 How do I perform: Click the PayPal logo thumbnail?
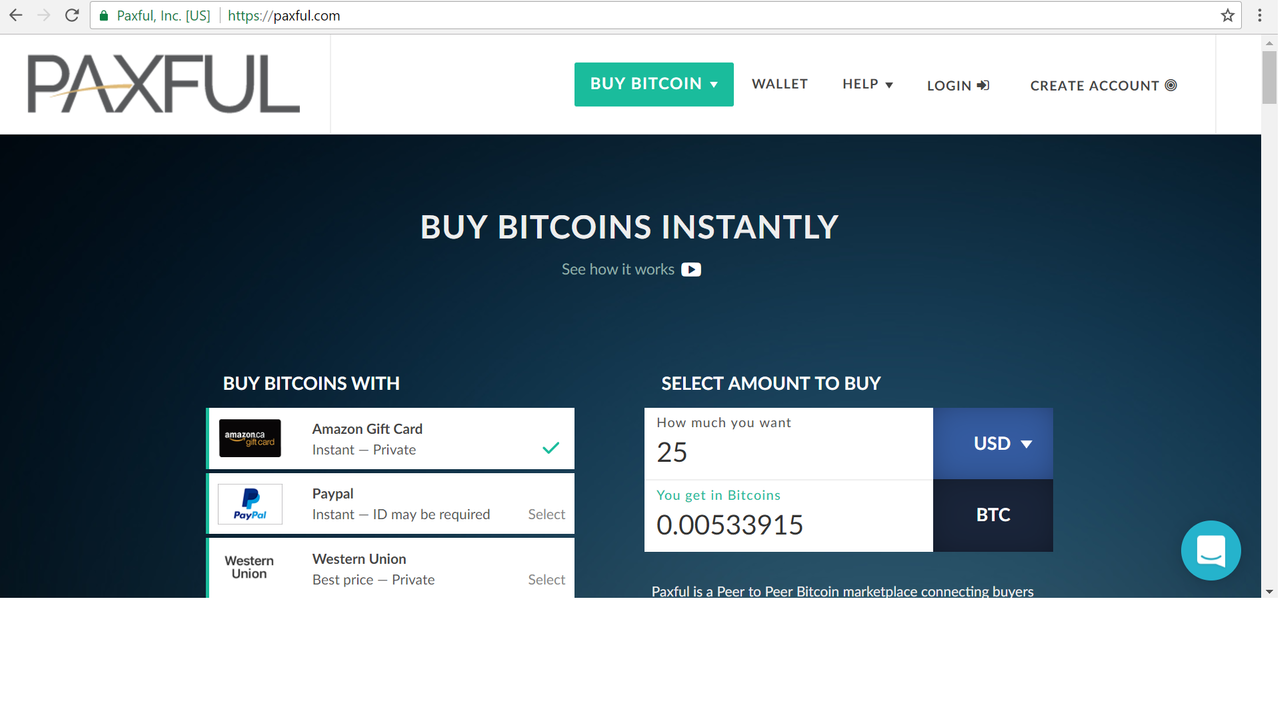coord(250,504)
